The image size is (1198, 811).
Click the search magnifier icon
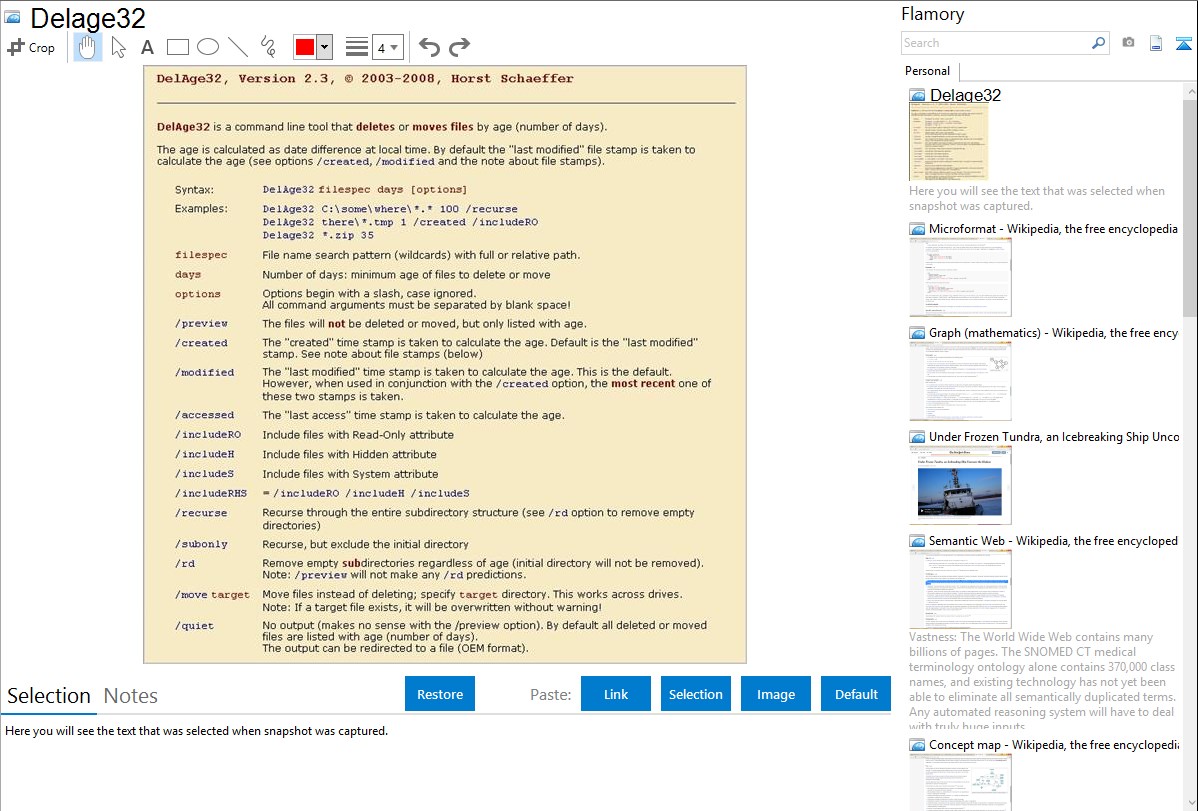1098,43
